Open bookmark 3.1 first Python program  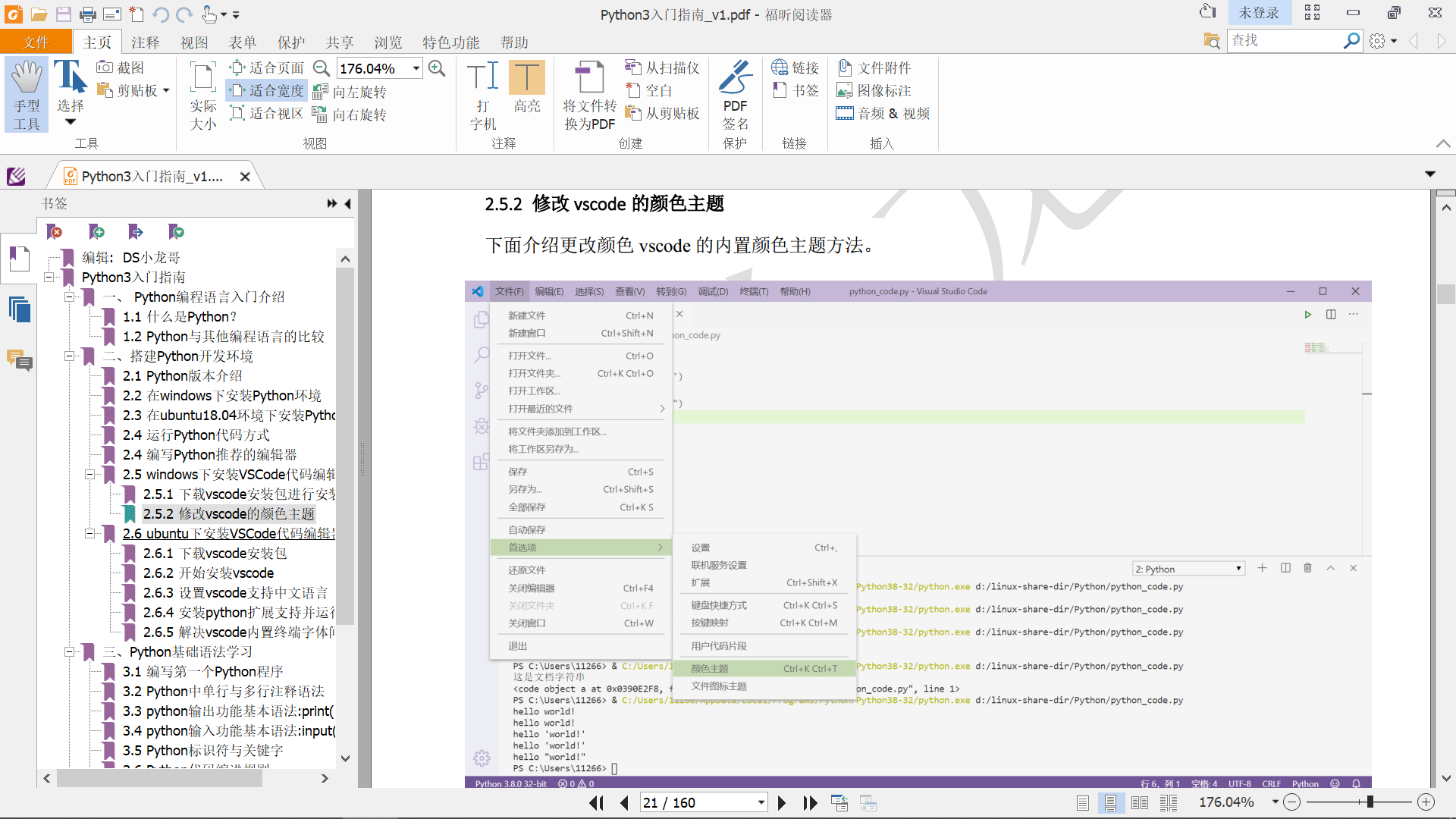[202, 671]
